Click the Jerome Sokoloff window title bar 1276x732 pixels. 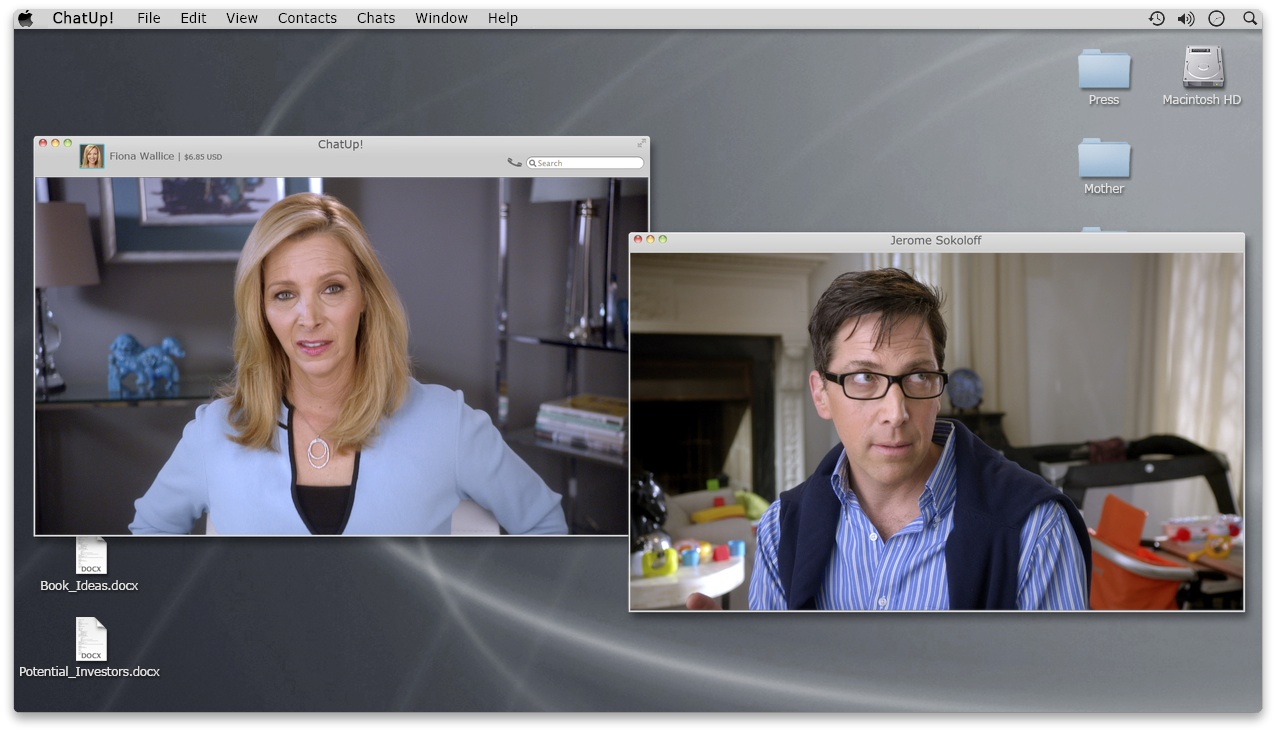(936, 240)
